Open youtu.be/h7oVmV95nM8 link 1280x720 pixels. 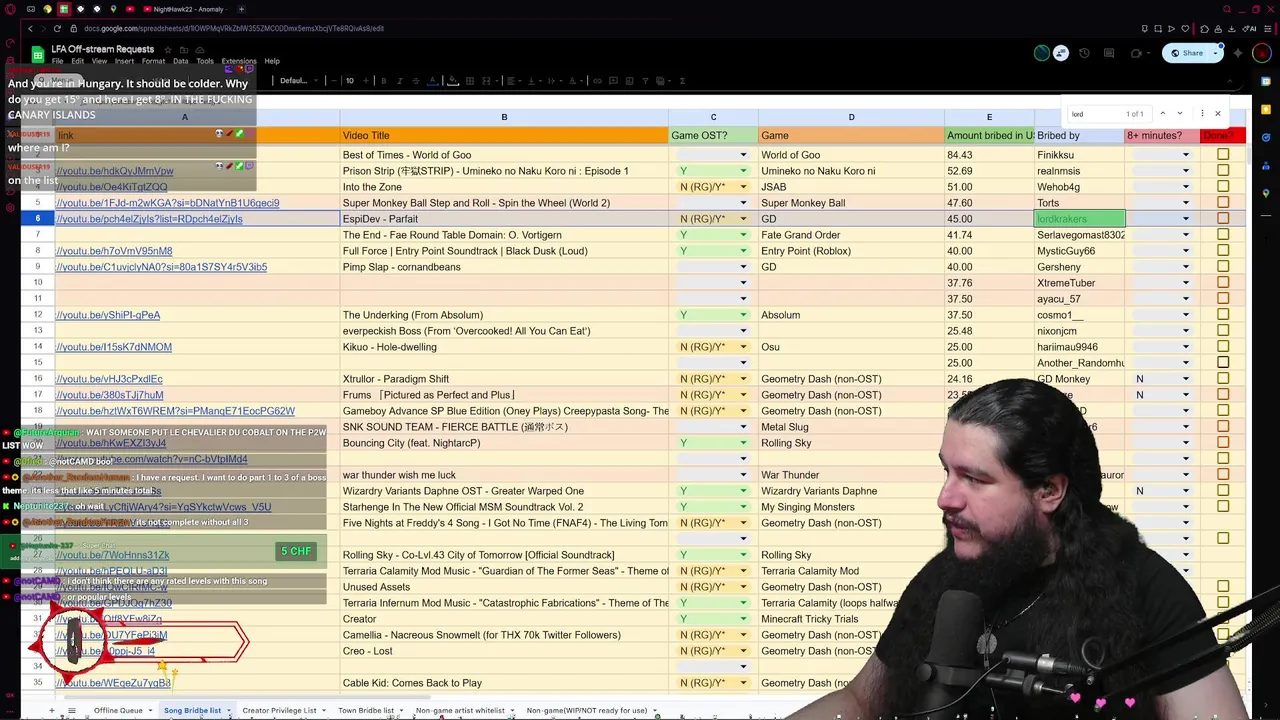[x=114, y=251]
